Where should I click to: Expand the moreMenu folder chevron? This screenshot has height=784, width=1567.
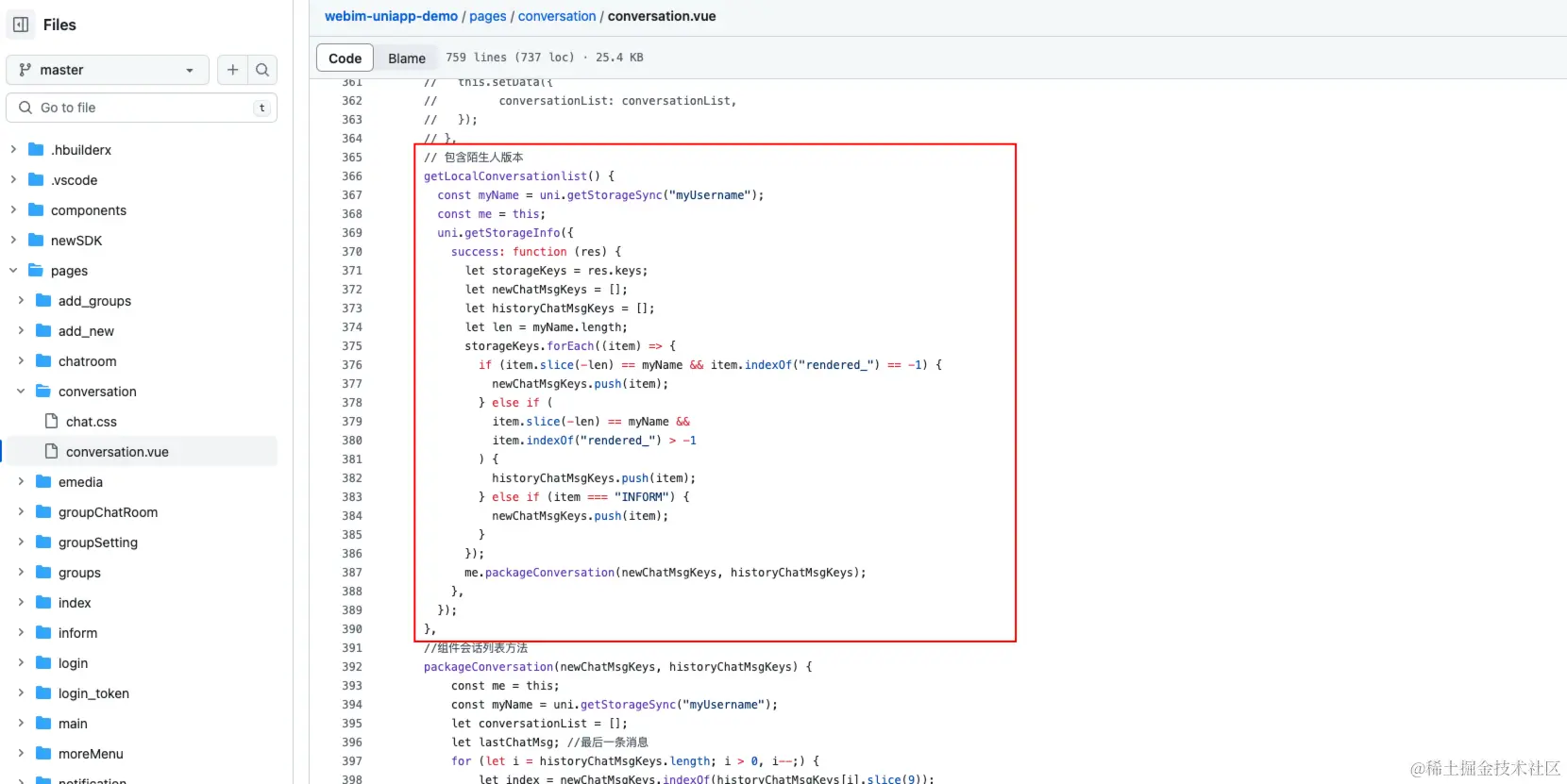[x=21, y=753]
